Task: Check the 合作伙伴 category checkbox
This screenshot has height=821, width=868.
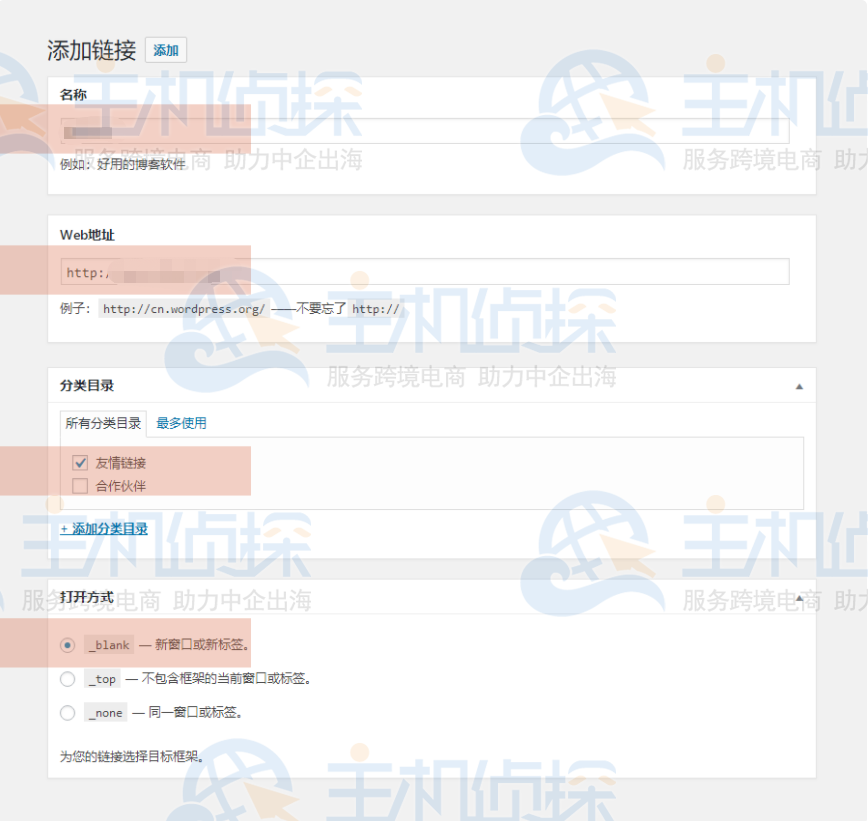Action: (x=80, y=486)
